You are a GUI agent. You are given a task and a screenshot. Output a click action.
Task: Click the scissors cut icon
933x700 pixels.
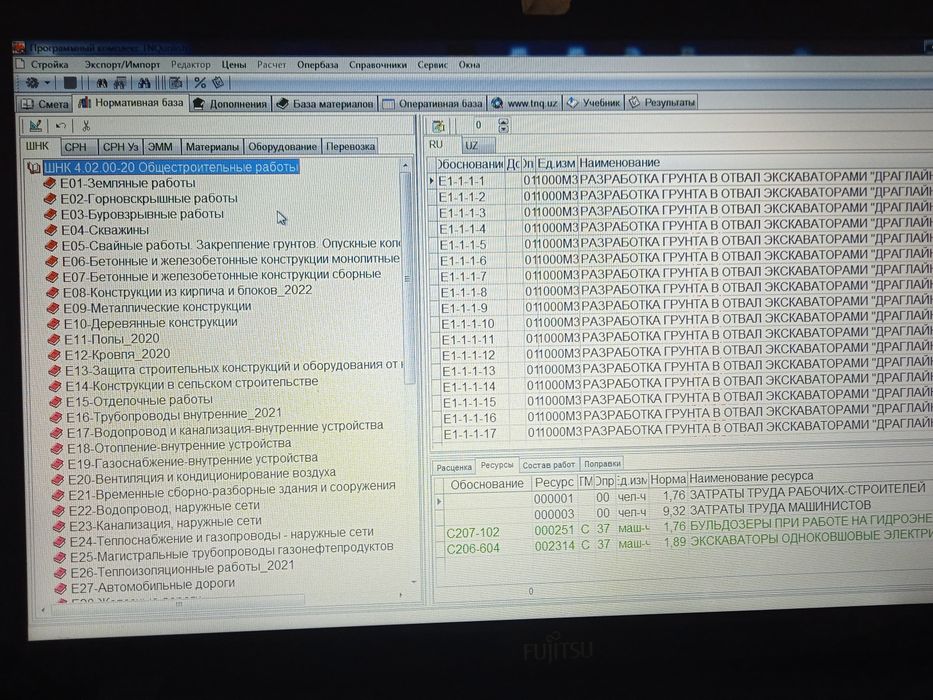coord(86,126)
